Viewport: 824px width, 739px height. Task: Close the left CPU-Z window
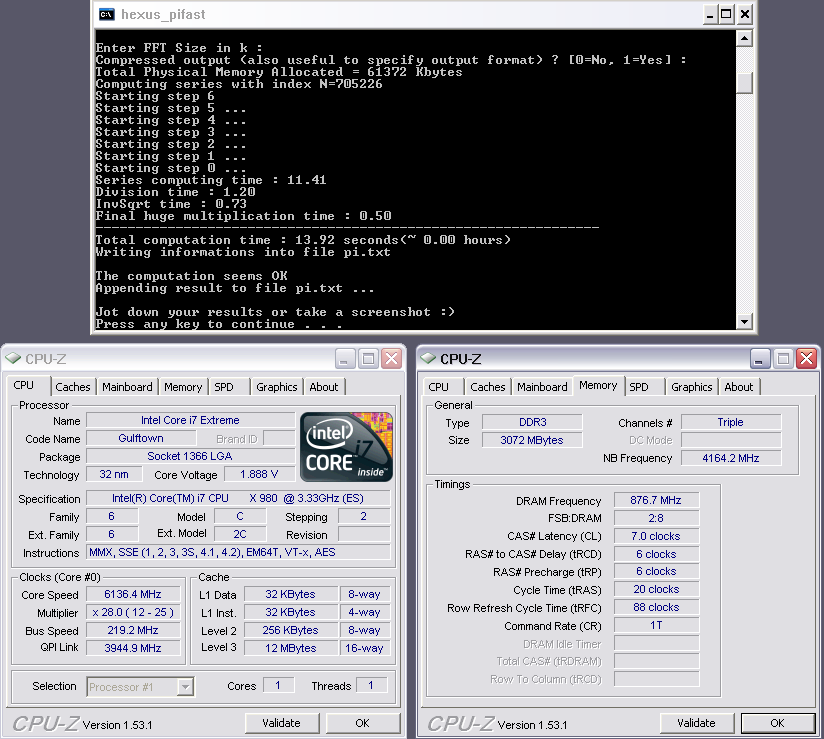392,359
